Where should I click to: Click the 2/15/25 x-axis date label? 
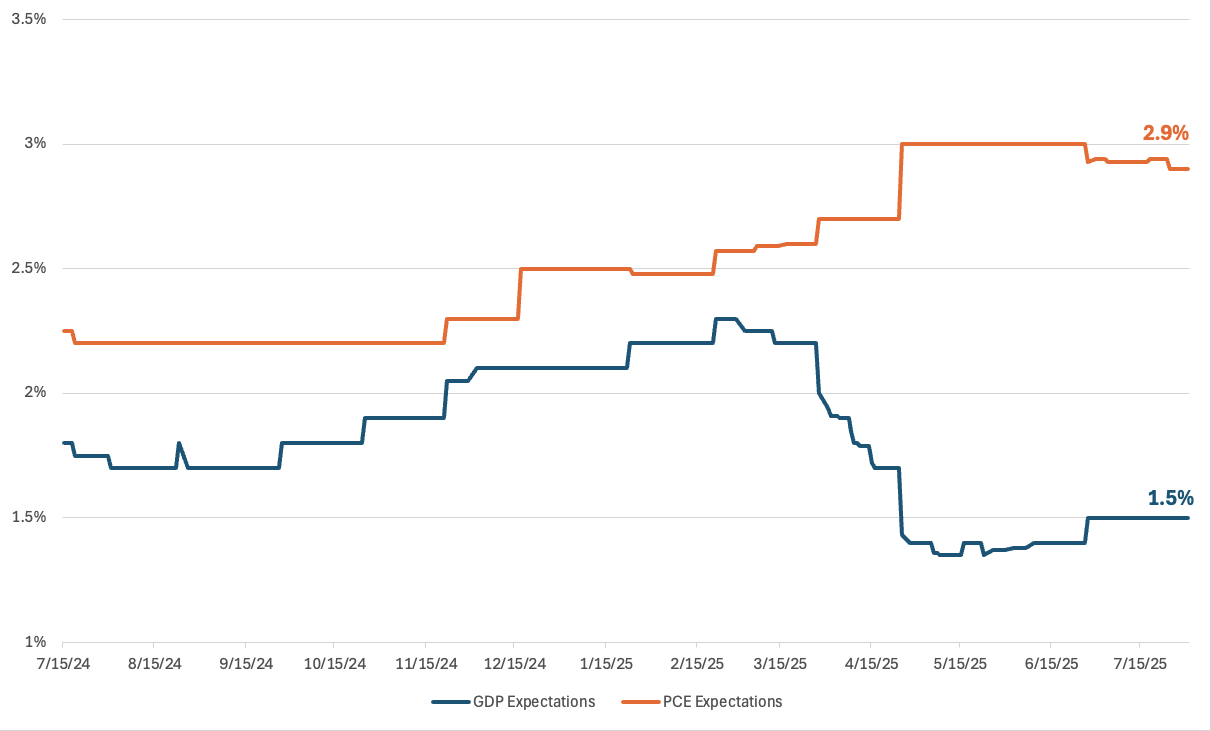coord(697,662)
